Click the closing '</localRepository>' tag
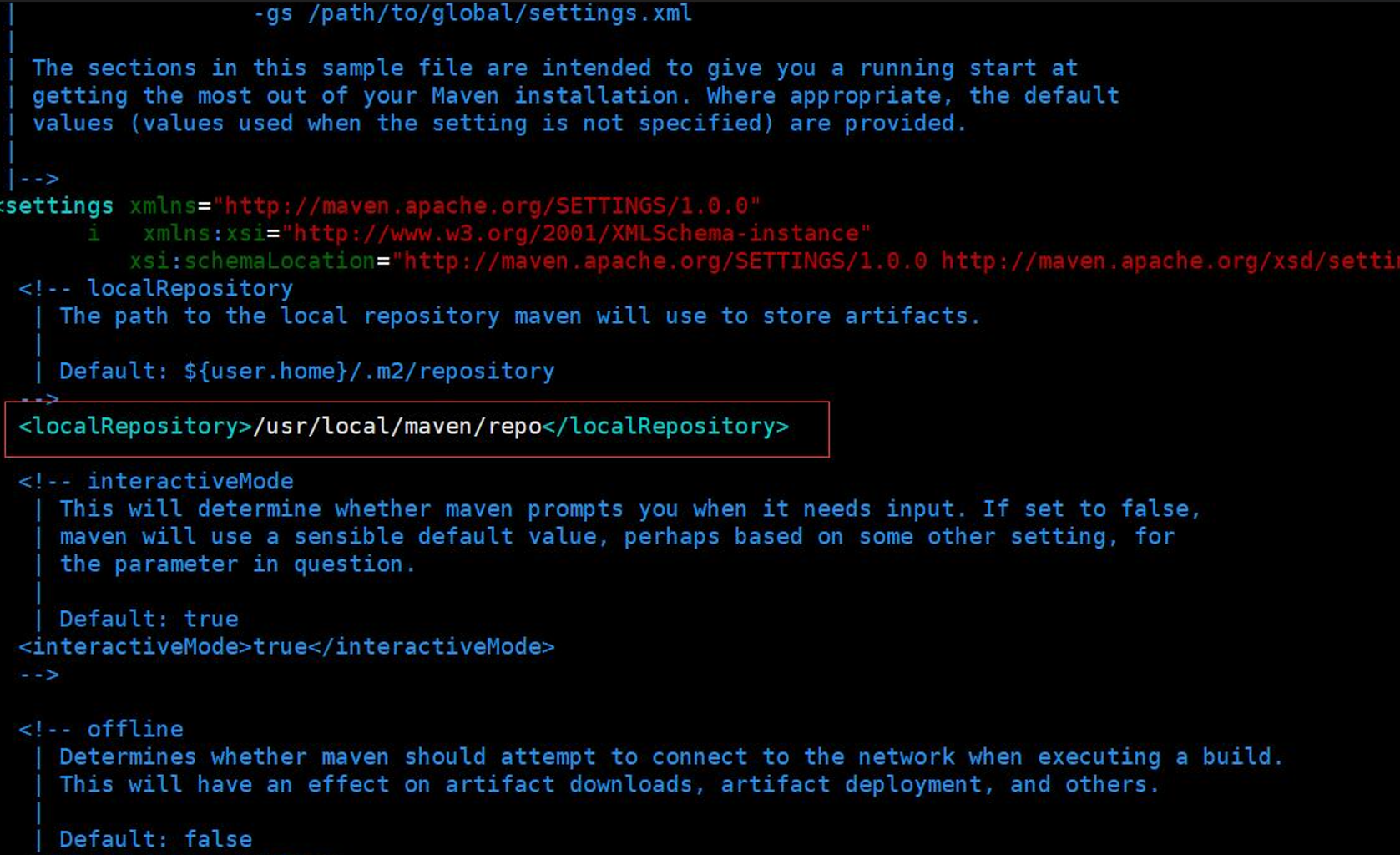Screen dimensions: 1400x855 tap(665, 426)
